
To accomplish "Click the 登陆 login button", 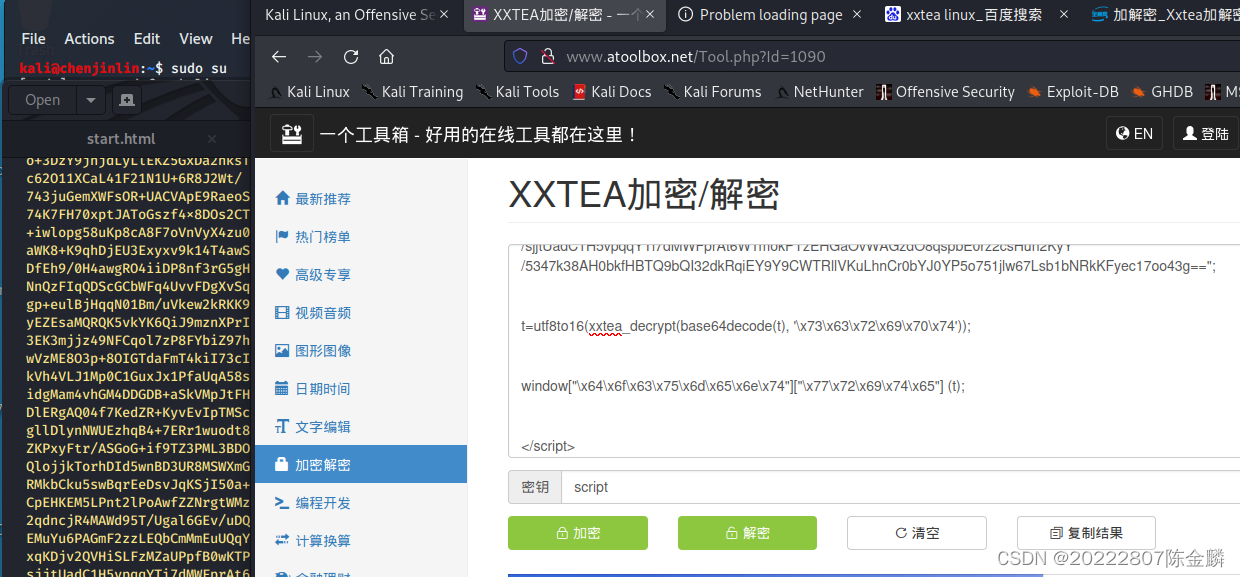I will 1205,134.
